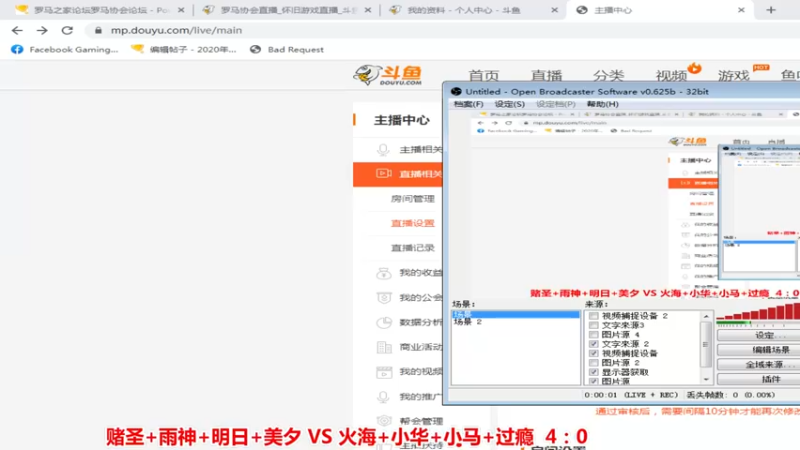Open the Bad Request bookmark
800x450 pixels.
pos(287,49)
